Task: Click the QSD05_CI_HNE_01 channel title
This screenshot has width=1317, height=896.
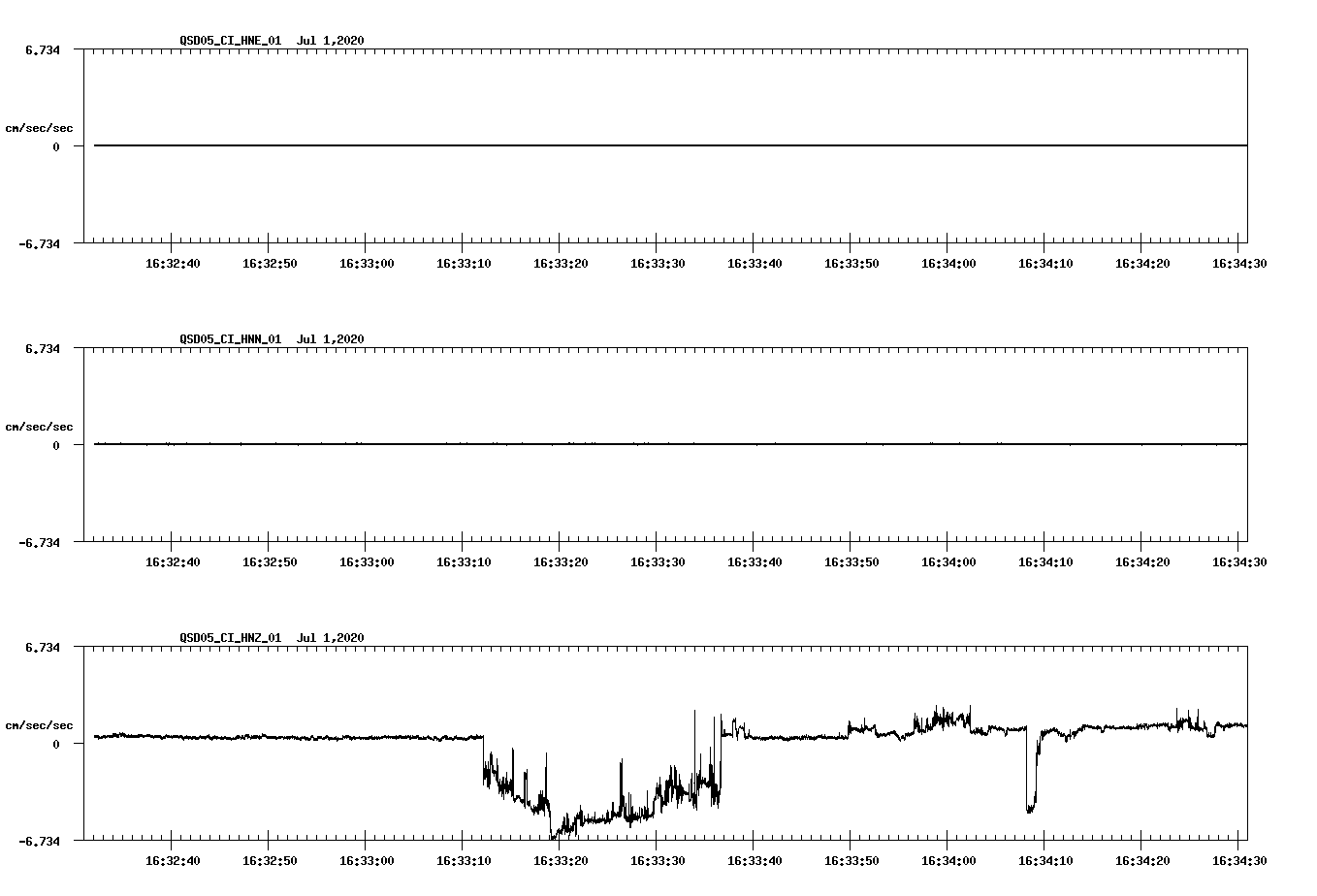Action: click(x=231, y=41)
